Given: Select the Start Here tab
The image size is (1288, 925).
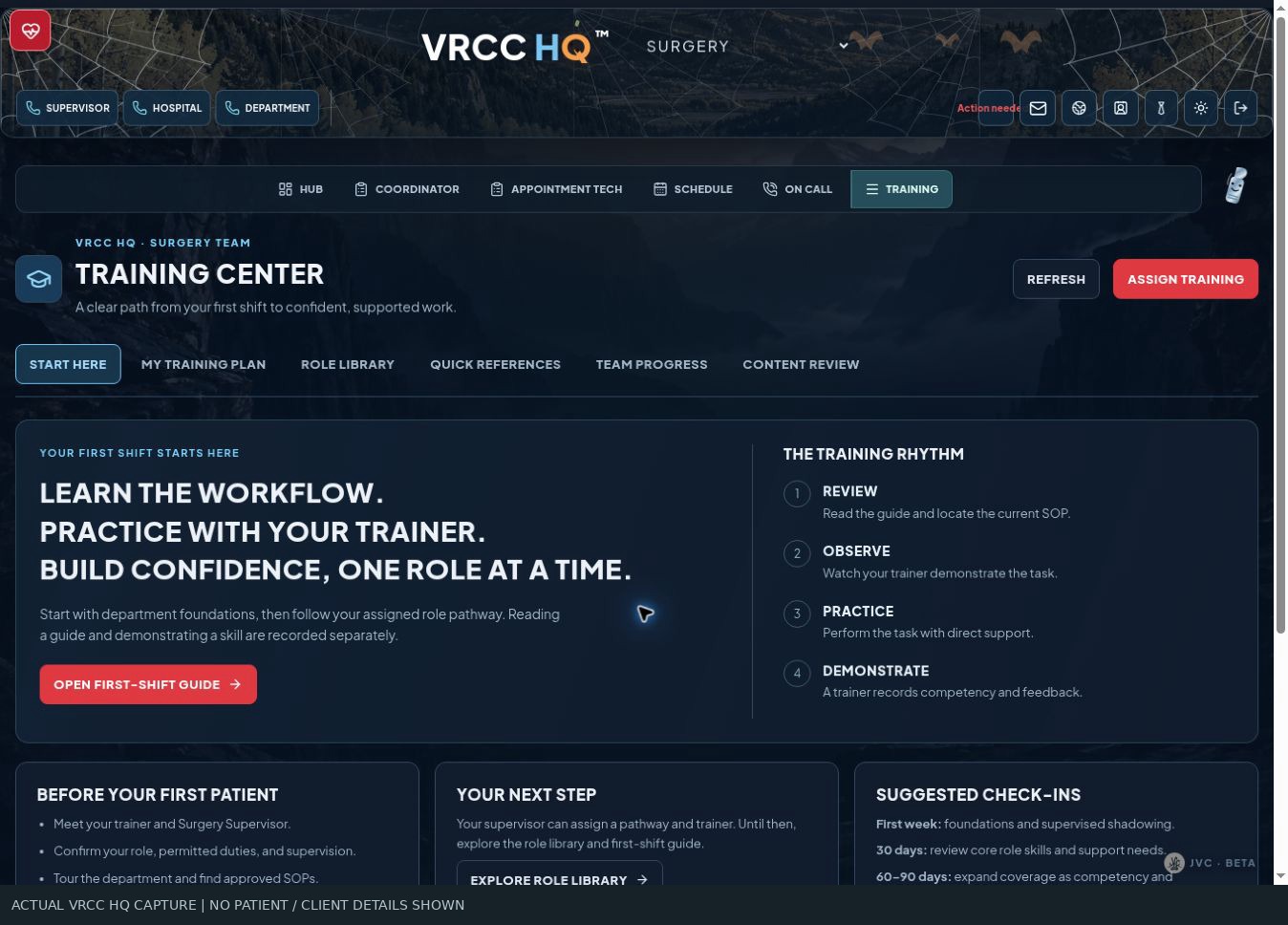Looking at the screenshot, I should (68, 364).
